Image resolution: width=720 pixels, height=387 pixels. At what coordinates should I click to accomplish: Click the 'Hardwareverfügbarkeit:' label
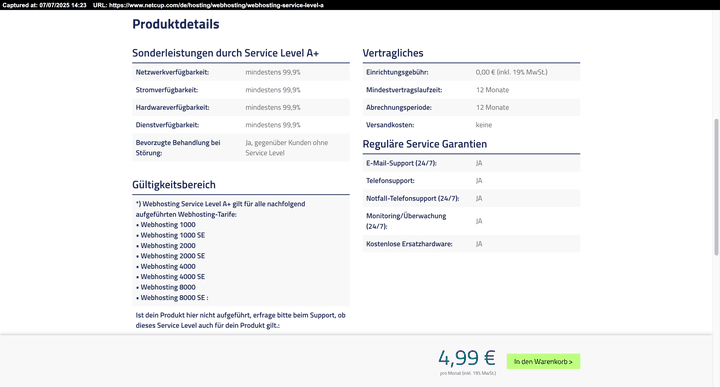(172, 107)
